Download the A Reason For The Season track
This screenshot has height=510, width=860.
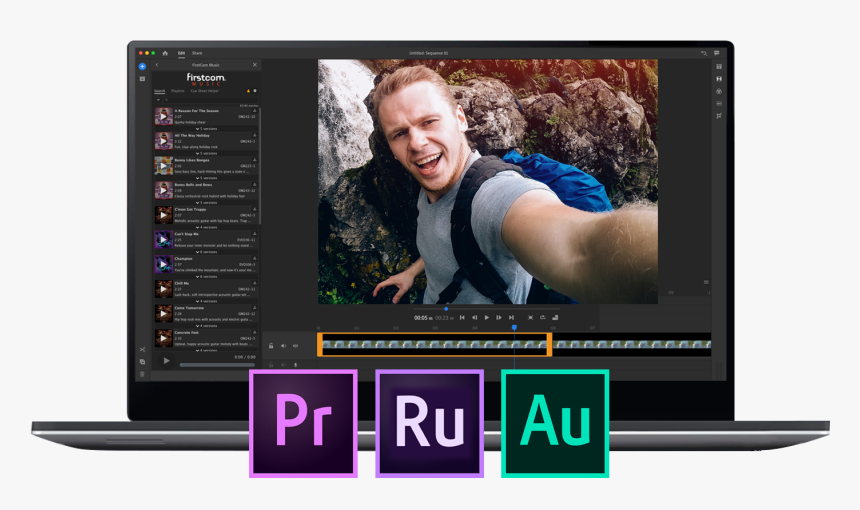(254, 111)
